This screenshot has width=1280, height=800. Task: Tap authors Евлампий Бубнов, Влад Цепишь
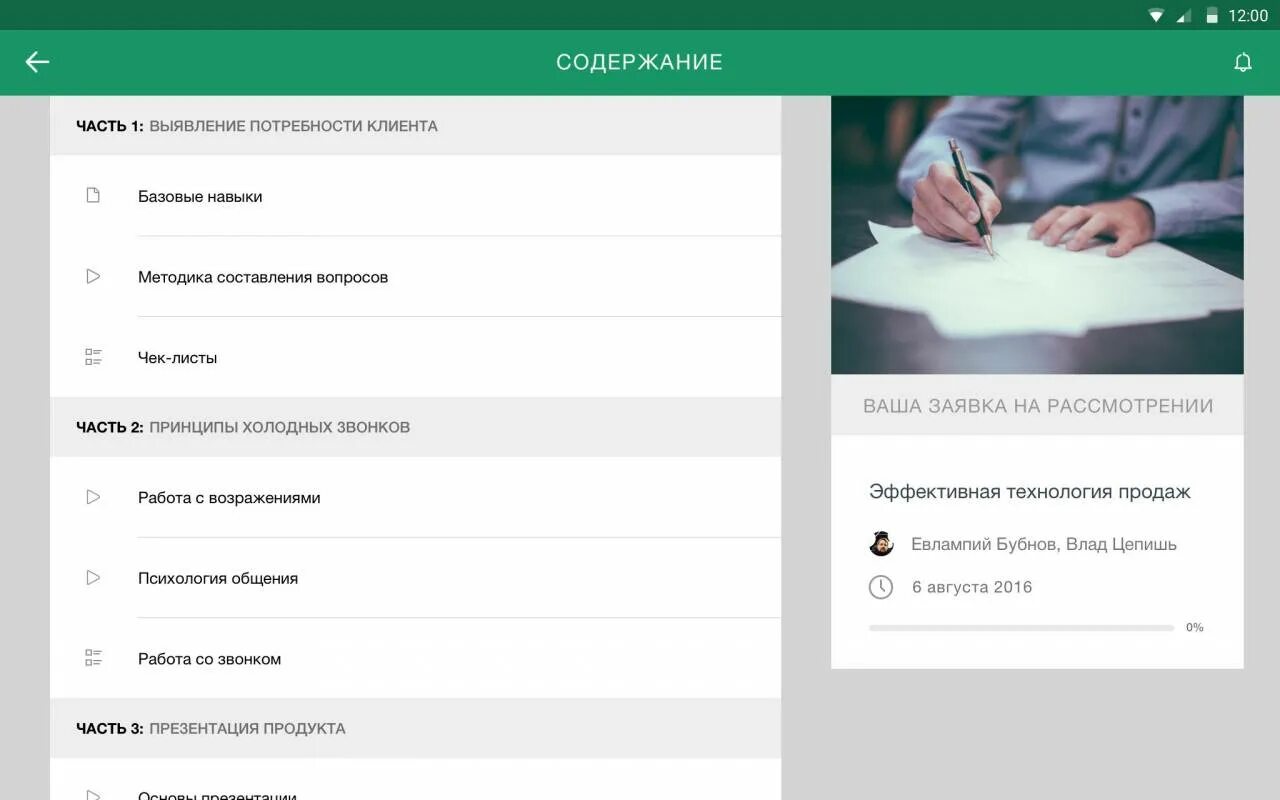1043,544
